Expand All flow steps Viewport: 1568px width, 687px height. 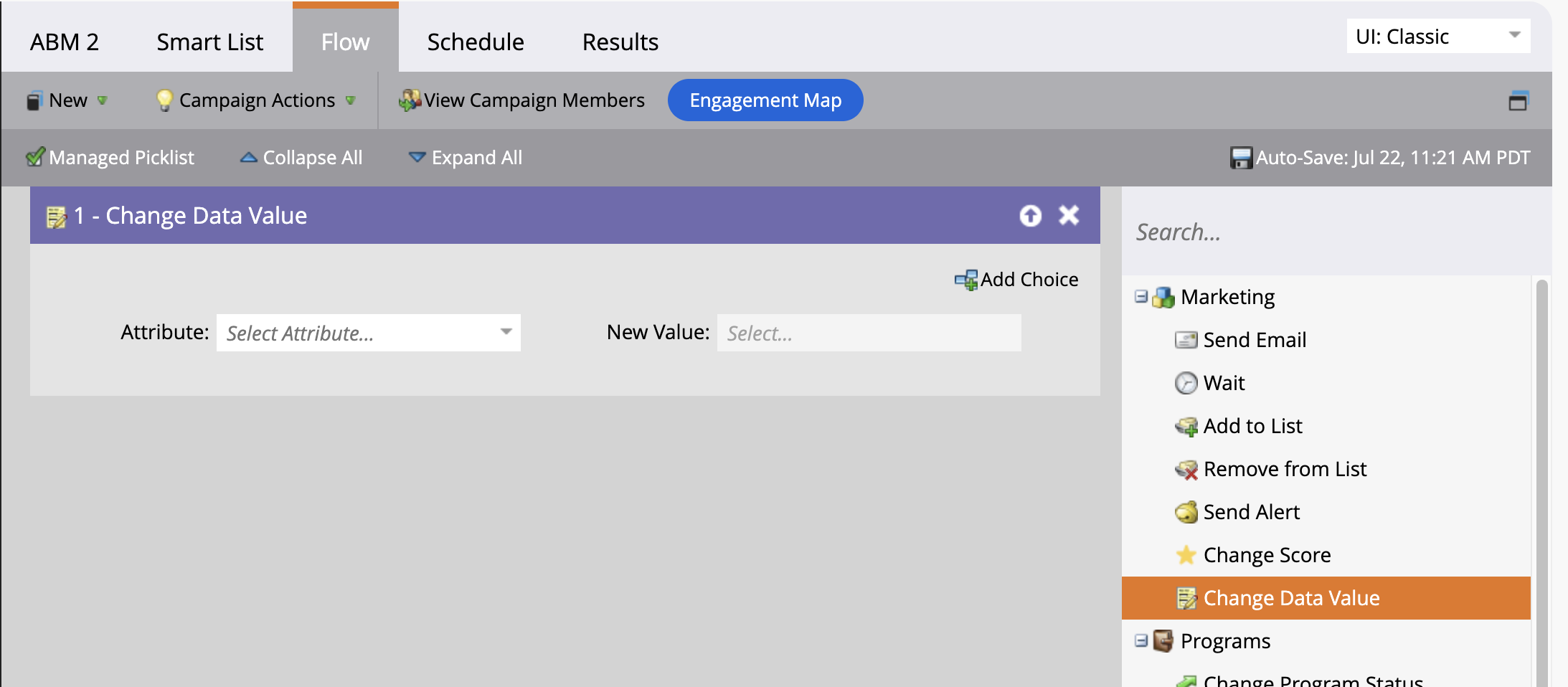tap(466, 158)
